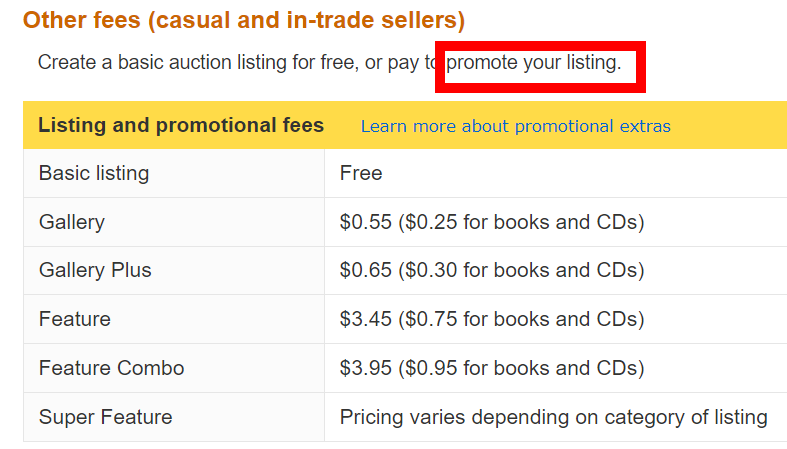This screenshot has width=787, height=449.
Task: Click the "$0.75 for books and CDs" note
Action: (x=521, y=319)
